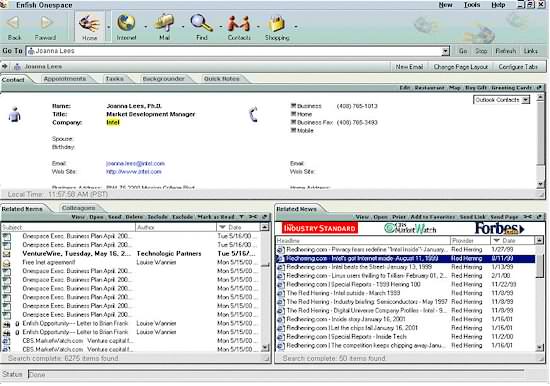Click inside the Go To address field
The height and width of the screenshot is (386, 550).
tap(234, 51)
